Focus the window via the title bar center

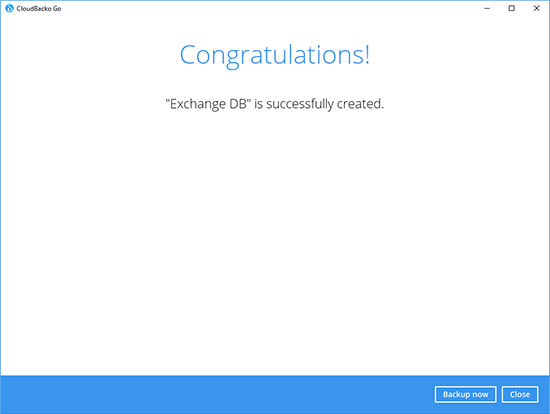(275, 8)
